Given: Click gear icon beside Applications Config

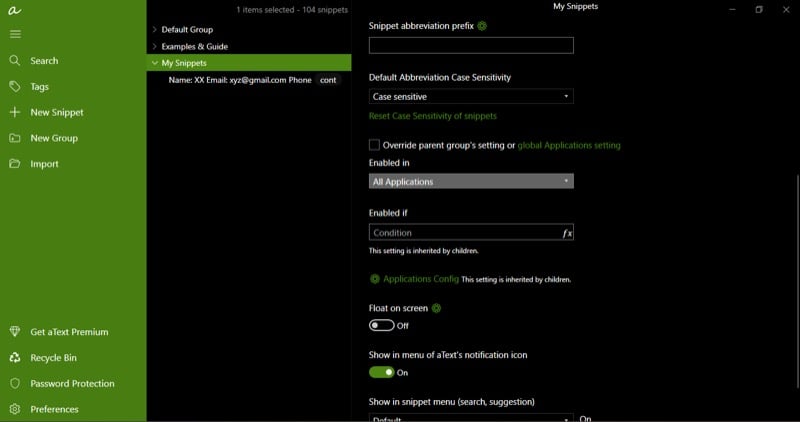Looking at the screenshot, I should click(x=374, y=279).
